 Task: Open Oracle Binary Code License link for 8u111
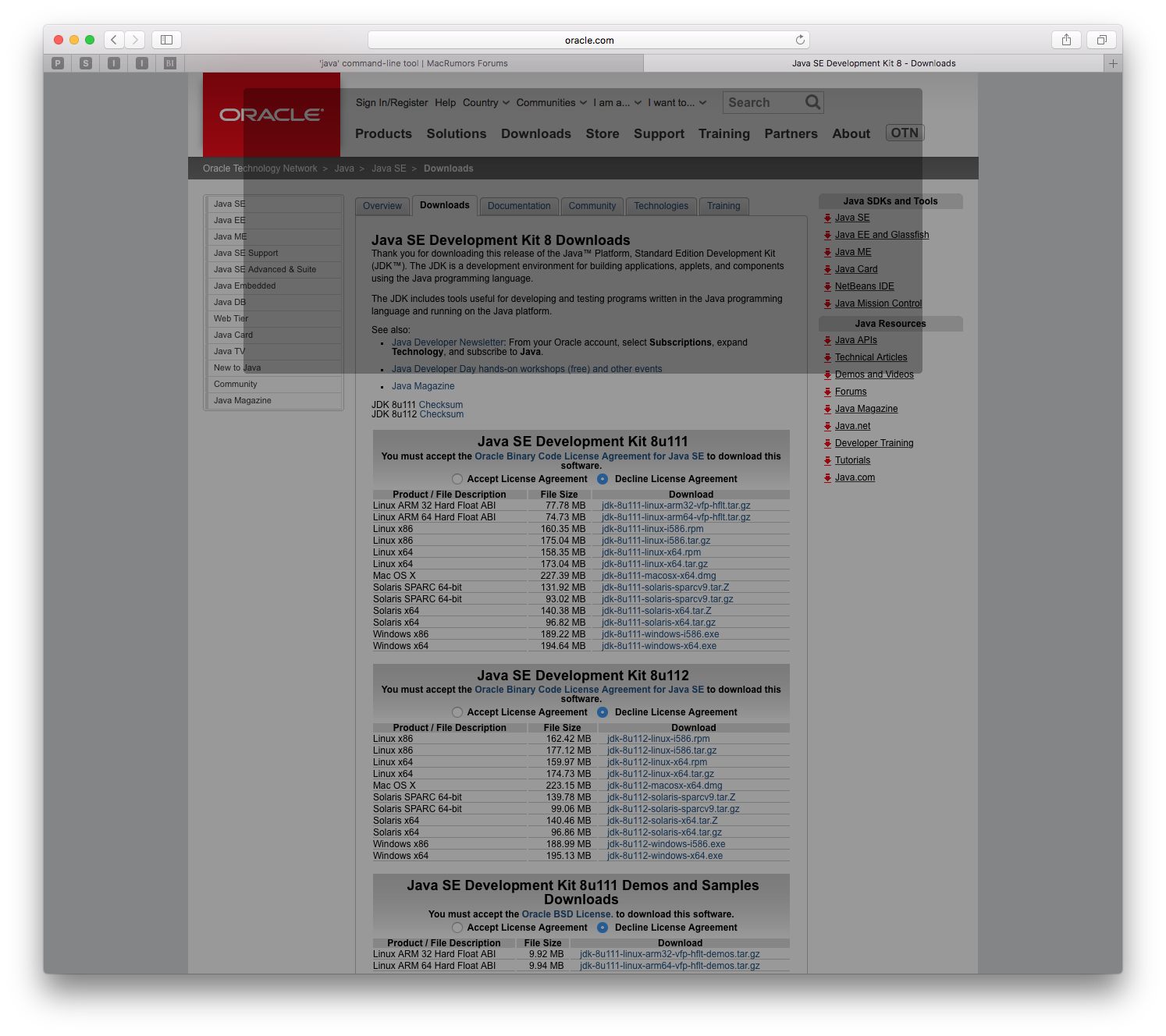[589, 456]
